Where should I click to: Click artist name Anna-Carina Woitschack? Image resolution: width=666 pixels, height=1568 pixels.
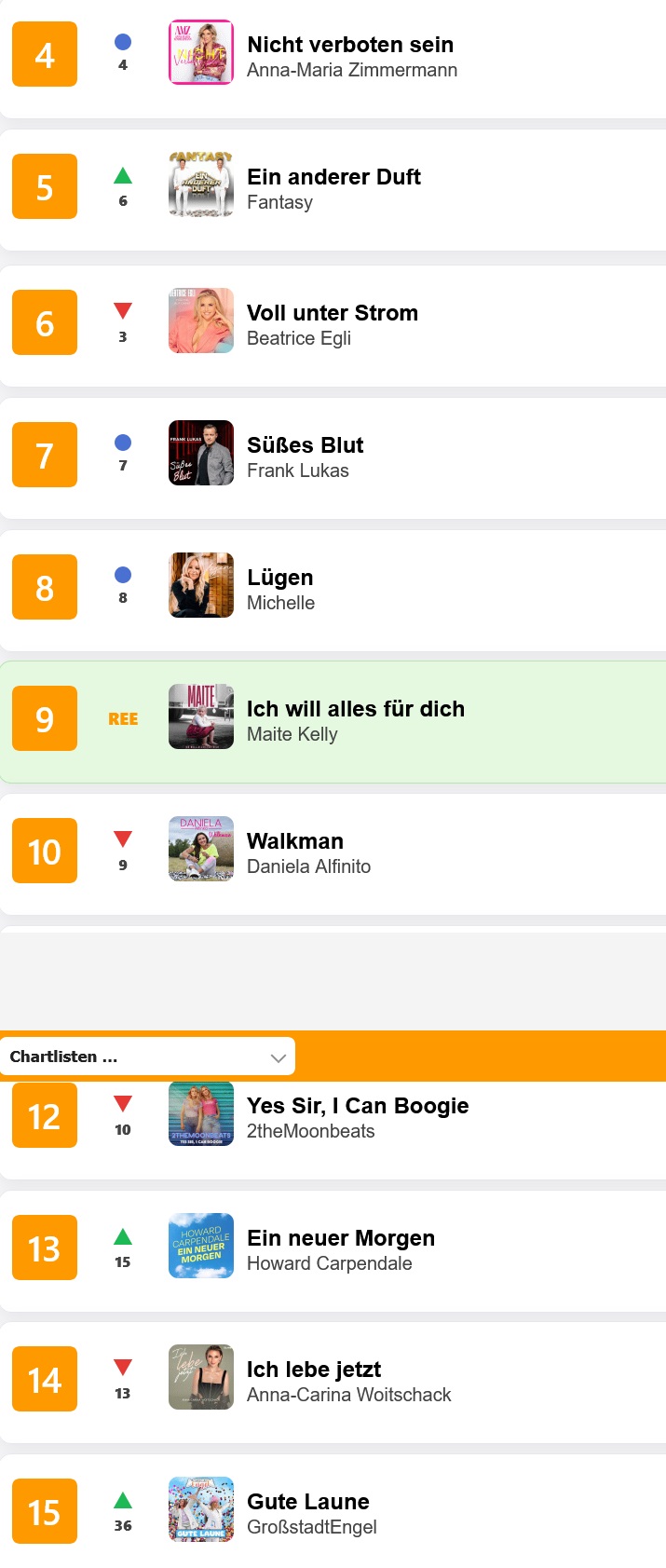(348, 1395)
